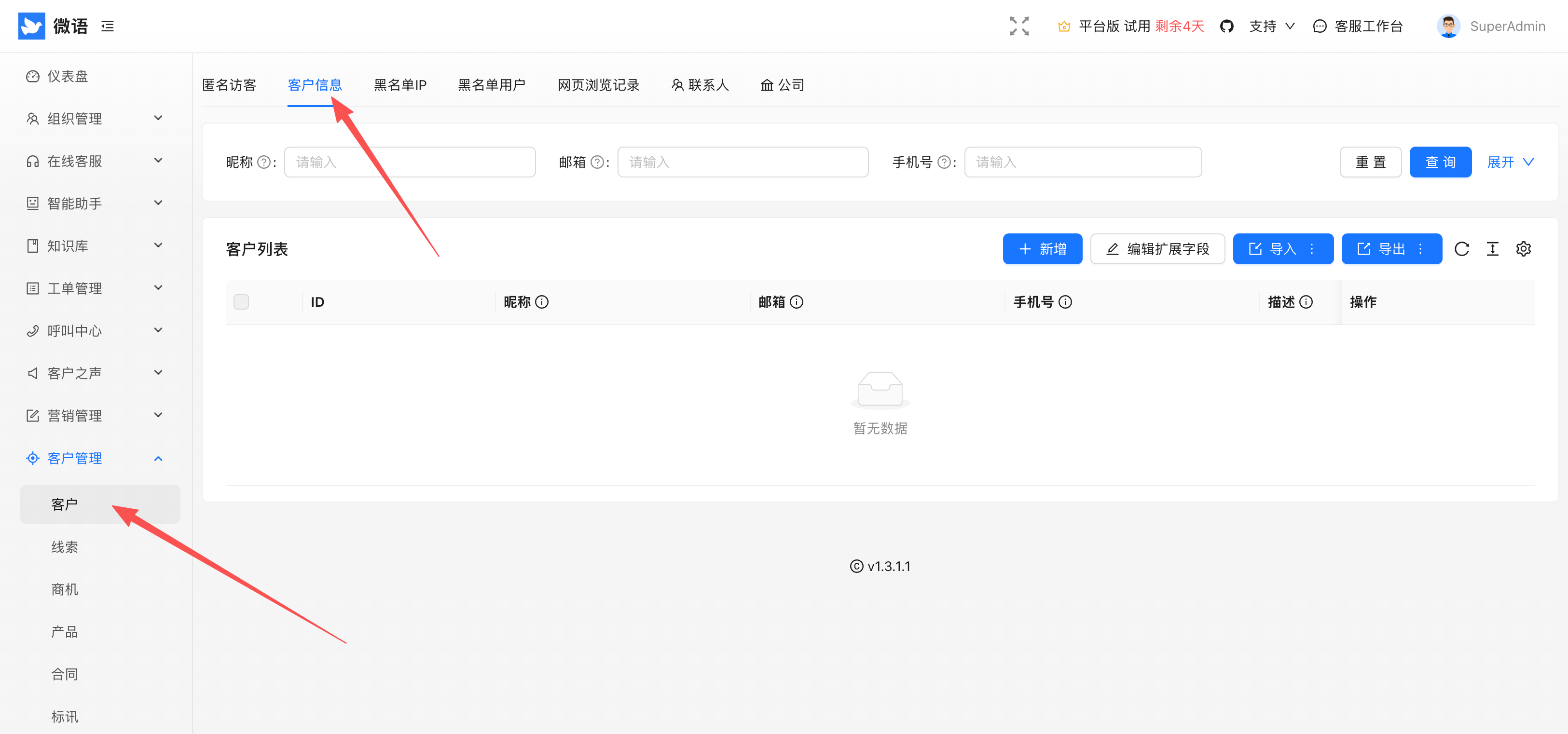Toggle fullscreen mode icon
Image resolution: width=1568 pixels, height=734 pixels.
click(x=1019, y=26)
